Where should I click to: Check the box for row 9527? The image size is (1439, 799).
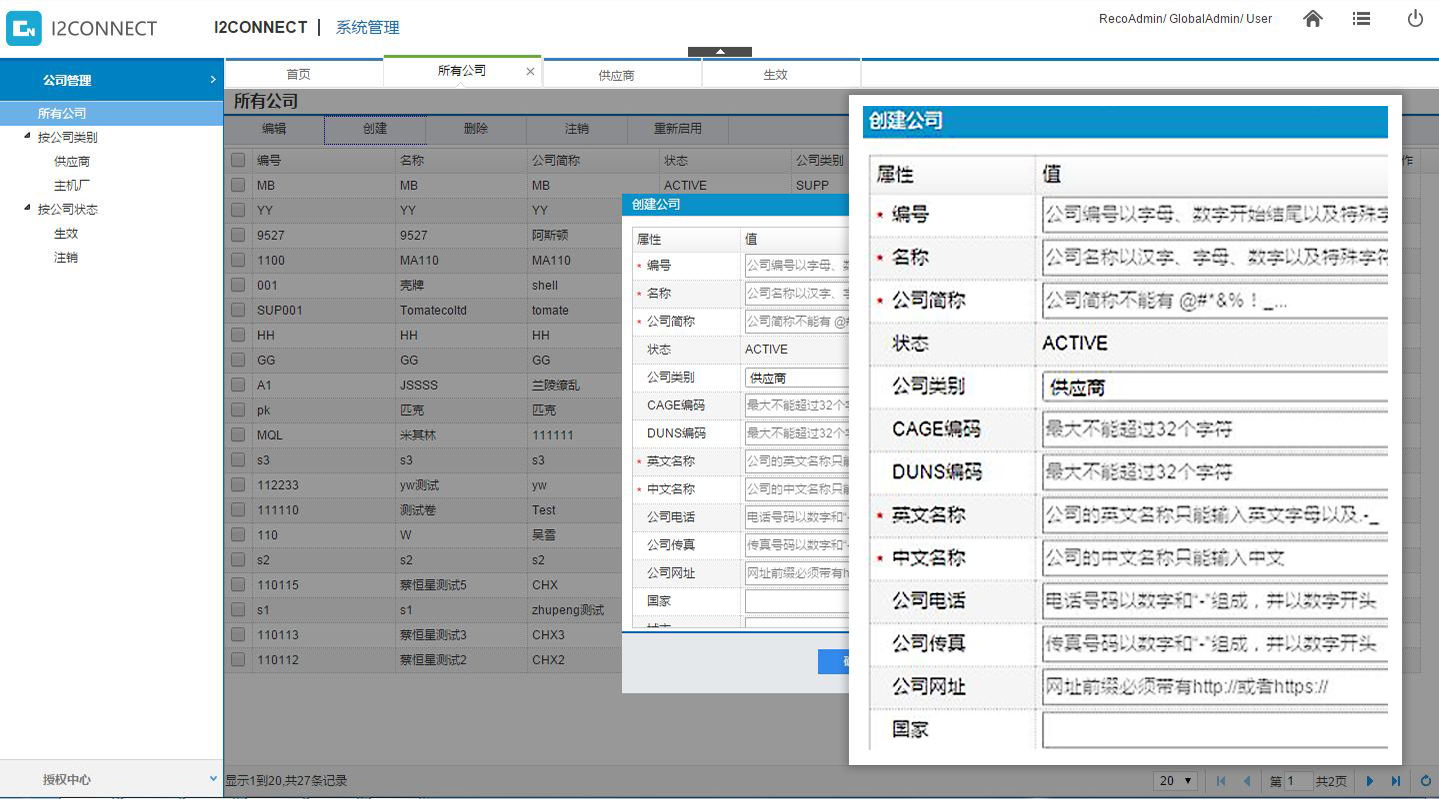[x=238, y=235]
